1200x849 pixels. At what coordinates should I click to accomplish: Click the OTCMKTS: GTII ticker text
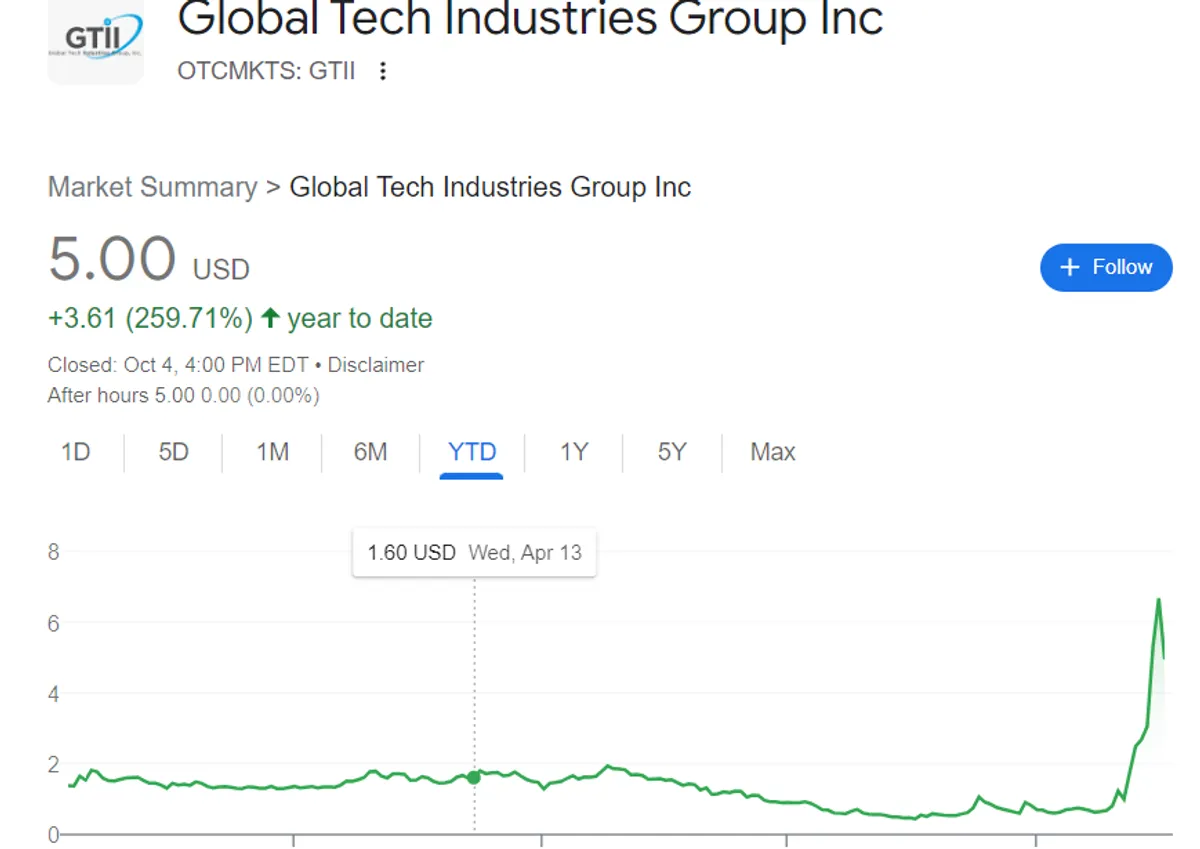pyautogui.click(x=266, y=71)
